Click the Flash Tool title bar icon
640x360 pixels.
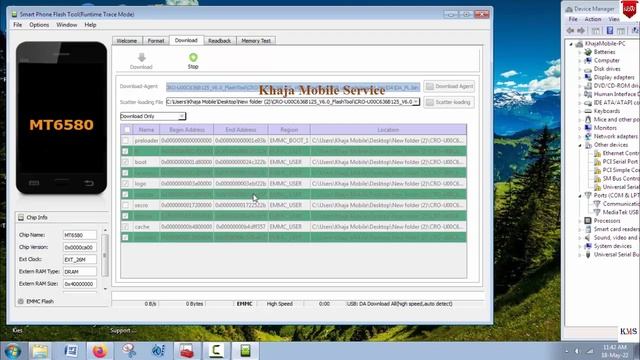point(14,14)
